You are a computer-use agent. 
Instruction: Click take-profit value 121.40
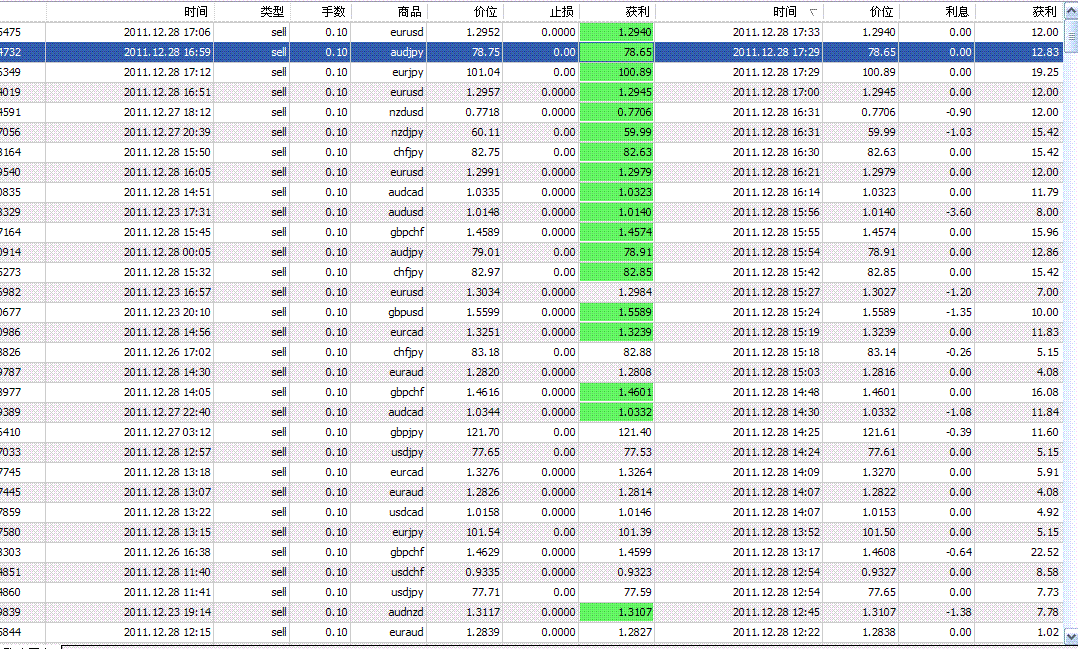click(x=635, y=432)
